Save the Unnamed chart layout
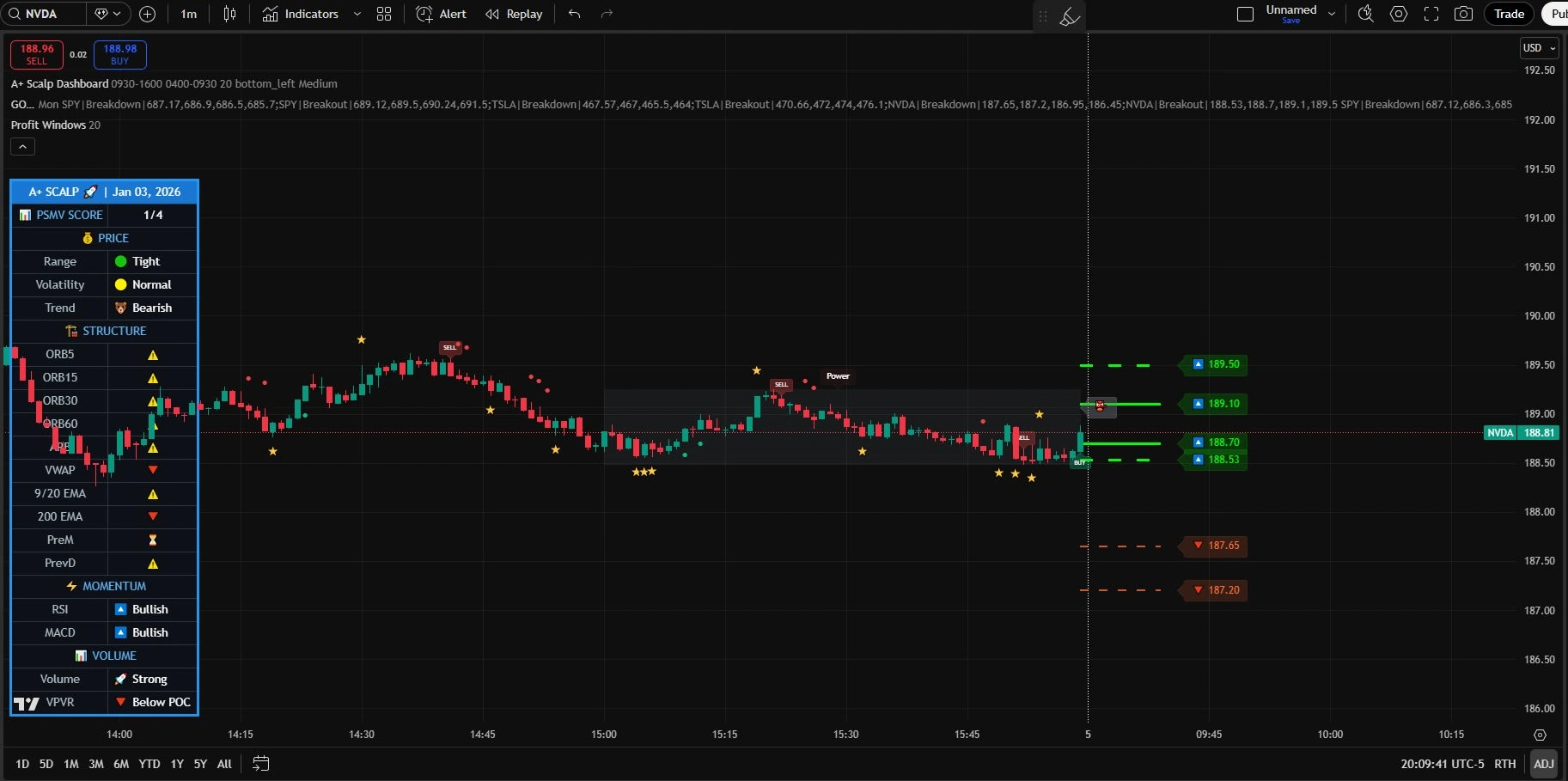 pos(1290,21)
